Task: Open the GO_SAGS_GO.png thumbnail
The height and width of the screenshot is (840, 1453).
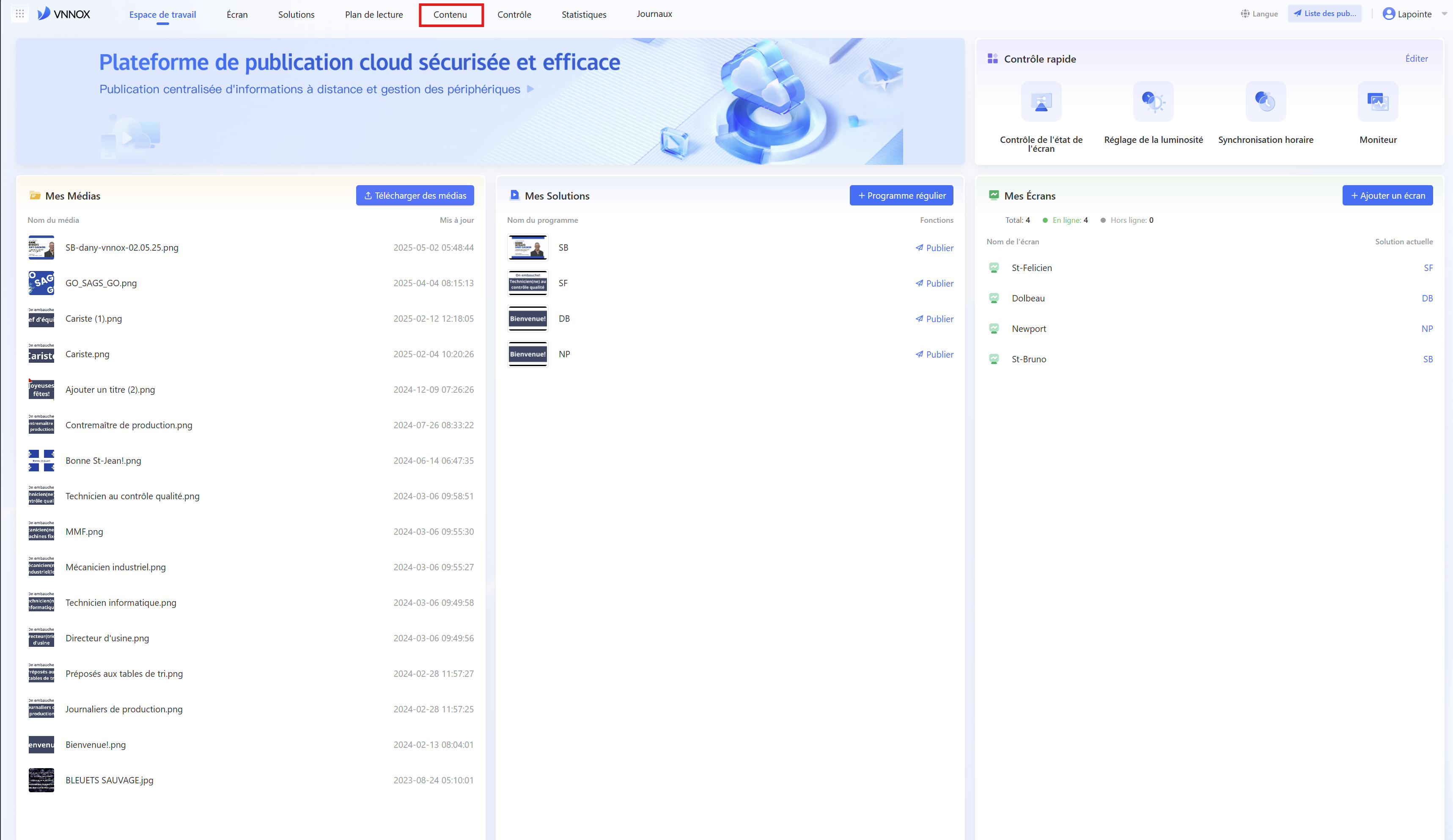Action: pyautogui.click(x=41, y=283)
